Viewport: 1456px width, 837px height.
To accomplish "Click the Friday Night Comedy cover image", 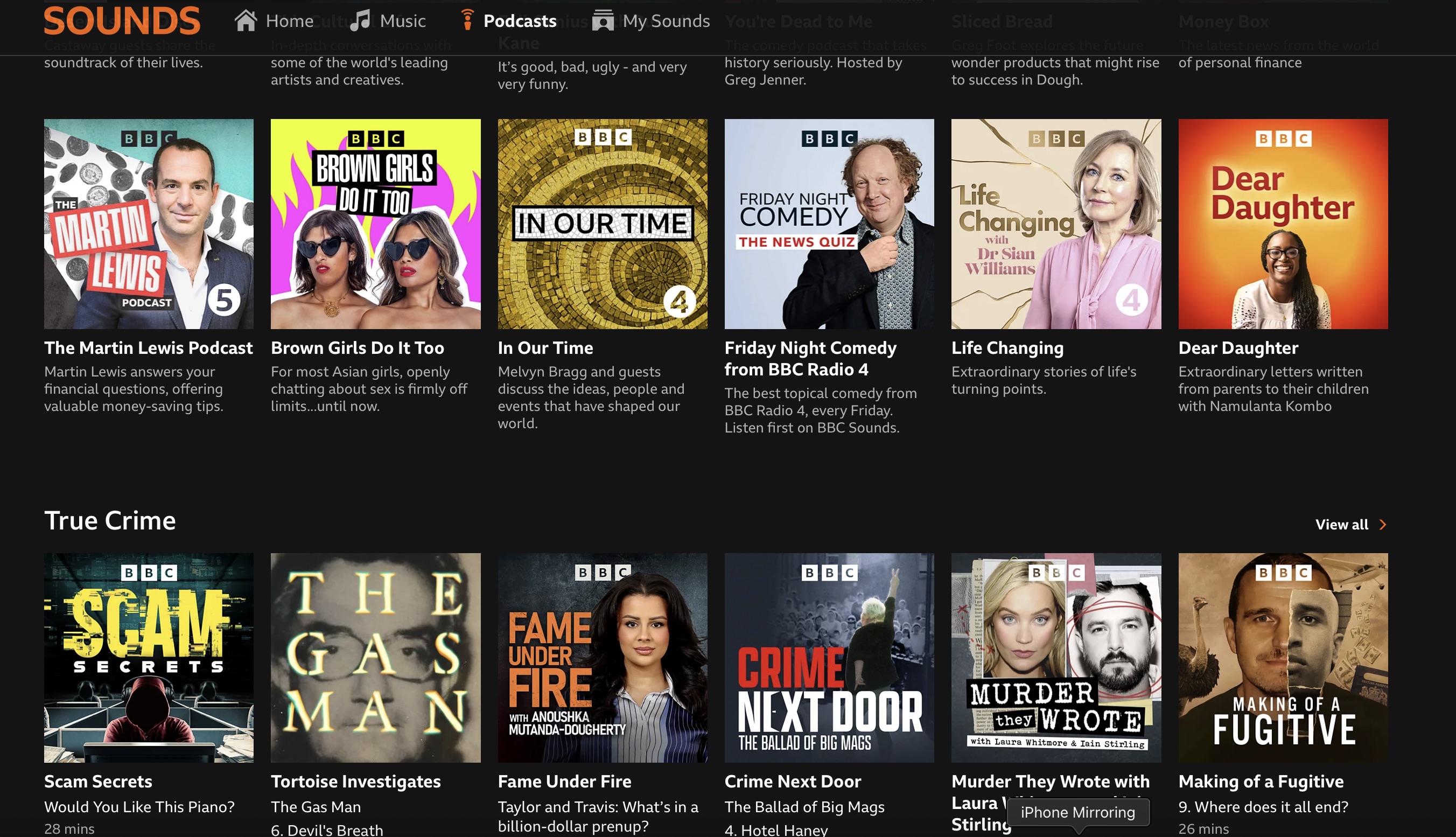I will point(829,224).
